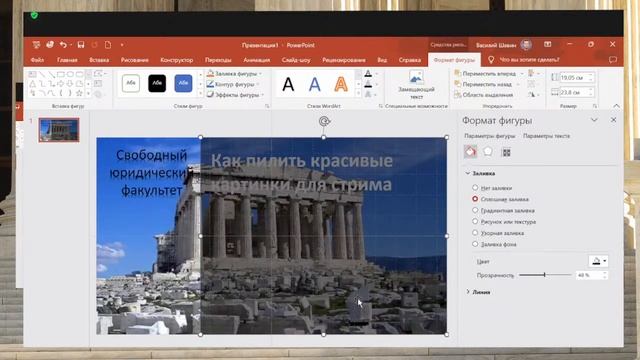640x360 pixels.
Task: Click 'Что вы хотите сделать?' search box
Action: tap(529, 60)
